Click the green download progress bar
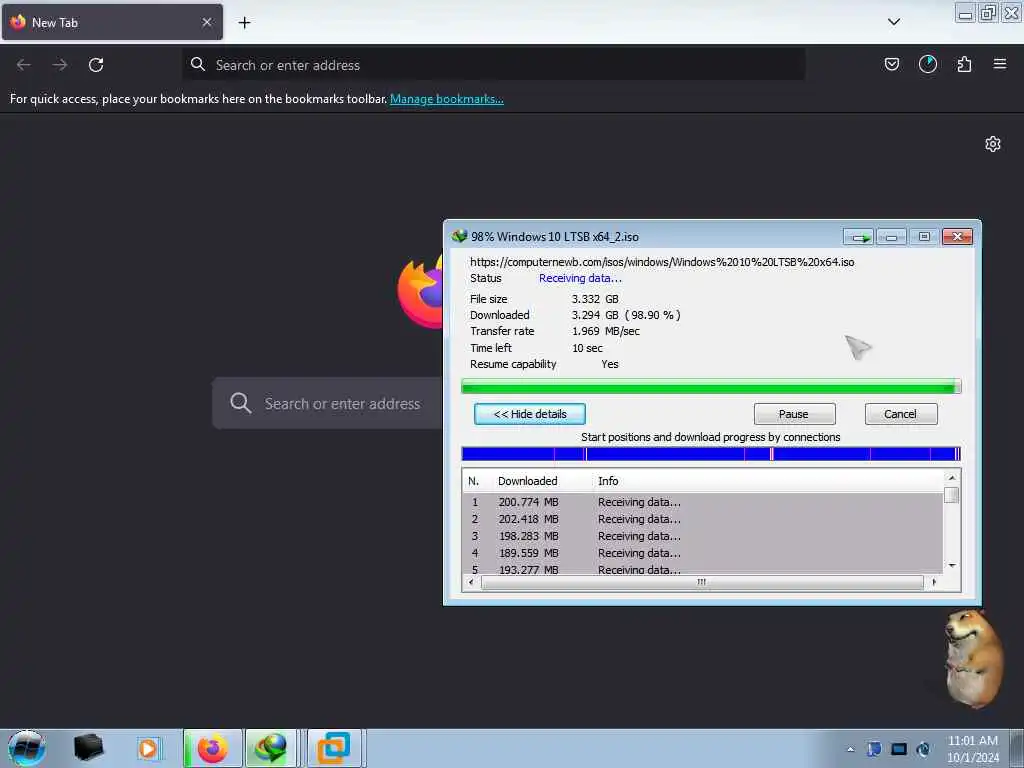Screen dimensions: 1024x768 coord(711,387)
